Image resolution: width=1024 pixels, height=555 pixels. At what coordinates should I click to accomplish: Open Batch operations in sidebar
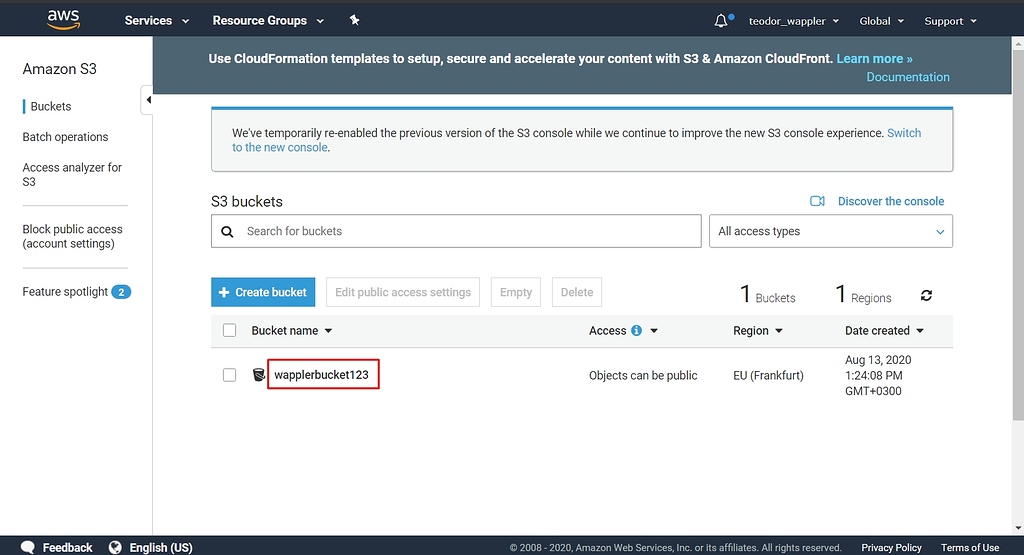[x=65, y=137]
